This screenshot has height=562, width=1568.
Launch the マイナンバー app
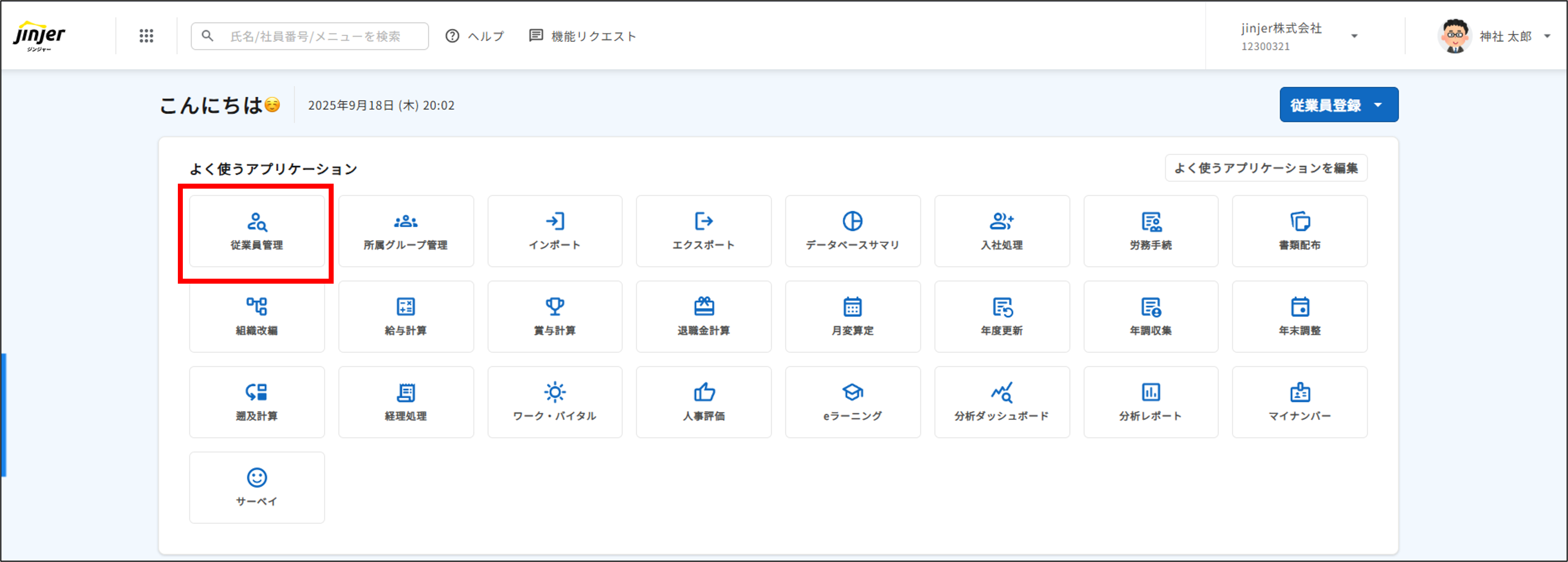1299,402
